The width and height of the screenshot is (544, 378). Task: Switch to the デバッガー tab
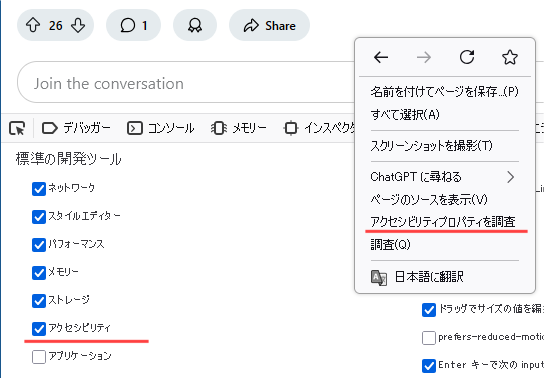pyautogui.click(x=76, y=128)
